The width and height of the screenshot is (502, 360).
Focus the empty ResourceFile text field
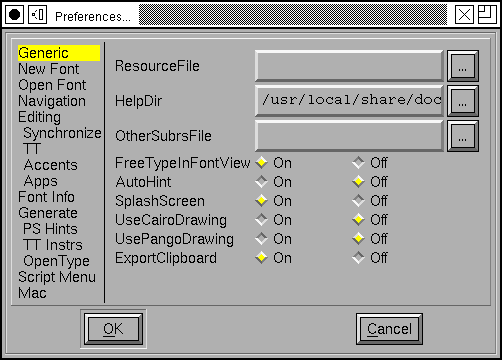point(349,66)
